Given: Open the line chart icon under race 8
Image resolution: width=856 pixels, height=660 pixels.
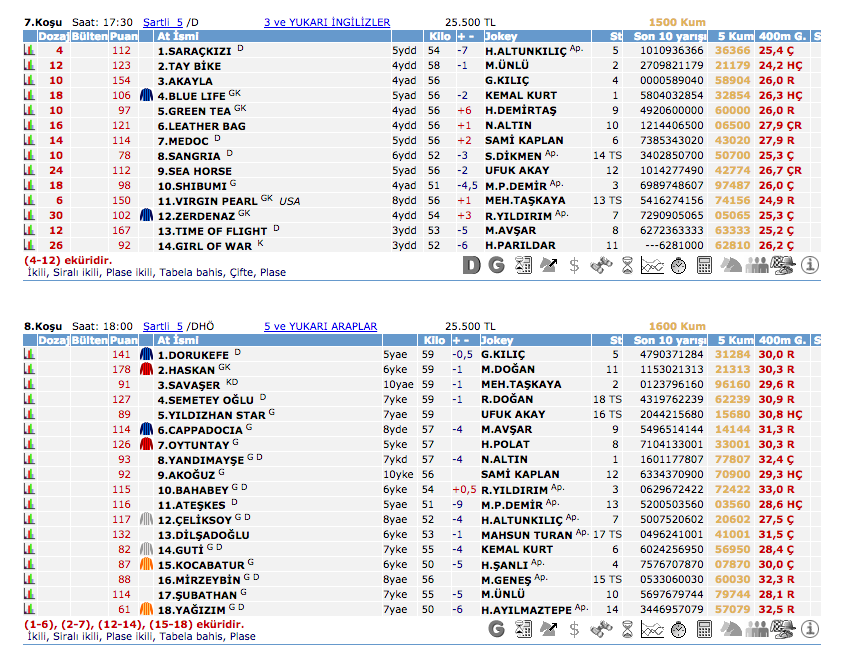Looking at the screenshot, I should pos(653,629).
